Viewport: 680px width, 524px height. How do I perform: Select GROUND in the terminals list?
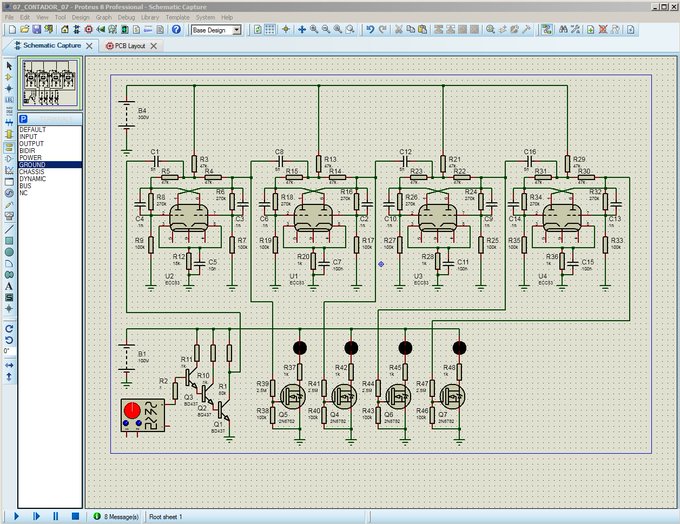[50, 165]
